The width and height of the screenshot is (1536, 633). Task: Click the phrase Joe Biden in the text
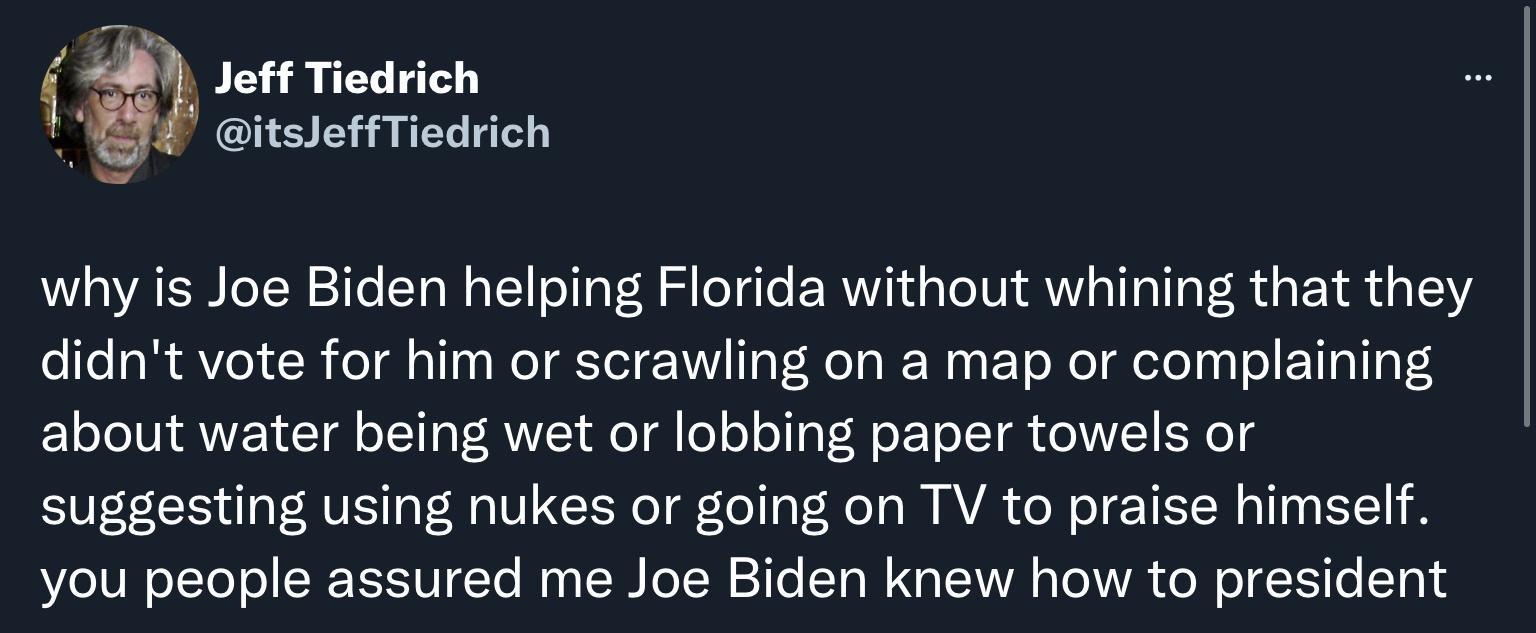[306, 288]
